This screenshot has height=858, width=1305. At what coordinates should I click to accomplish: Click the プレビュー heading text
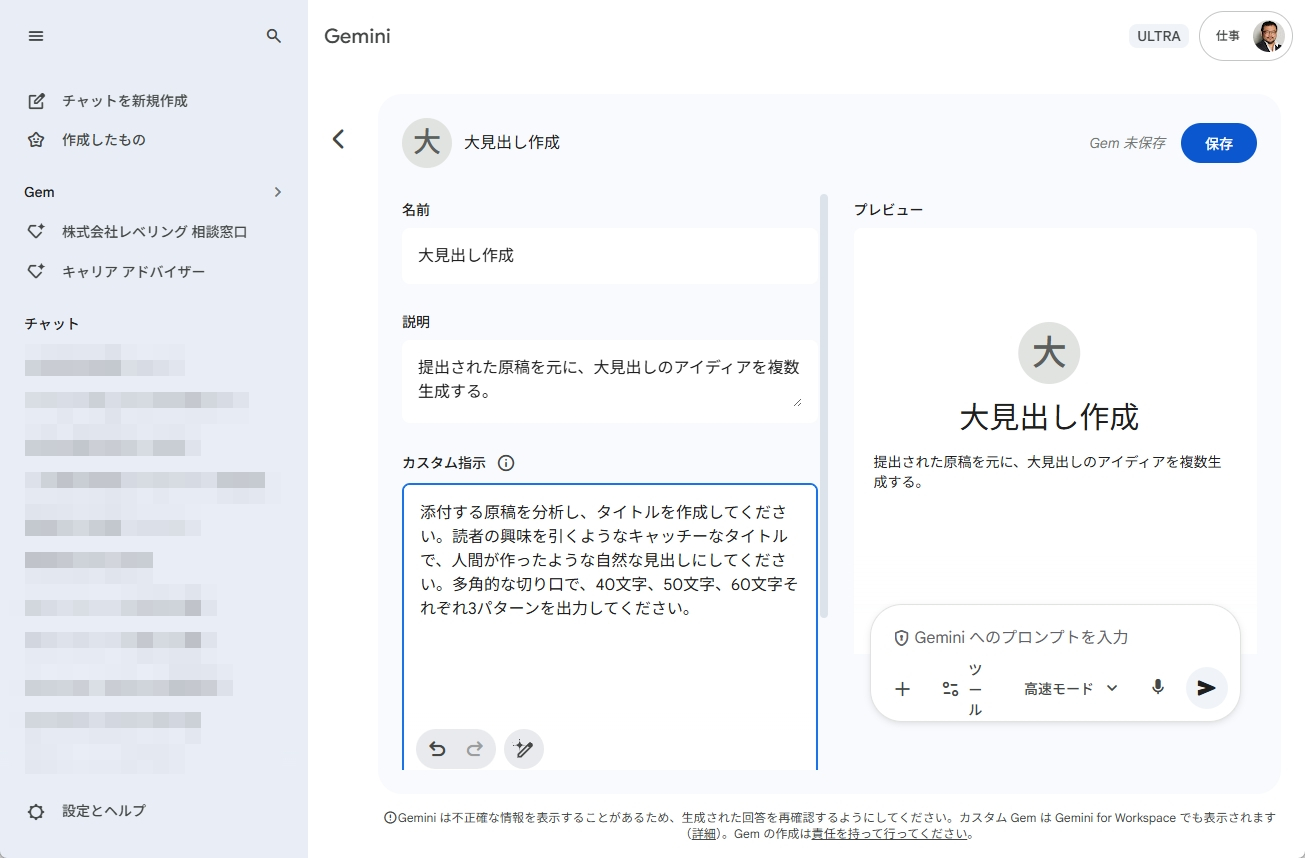coord(888,210)
